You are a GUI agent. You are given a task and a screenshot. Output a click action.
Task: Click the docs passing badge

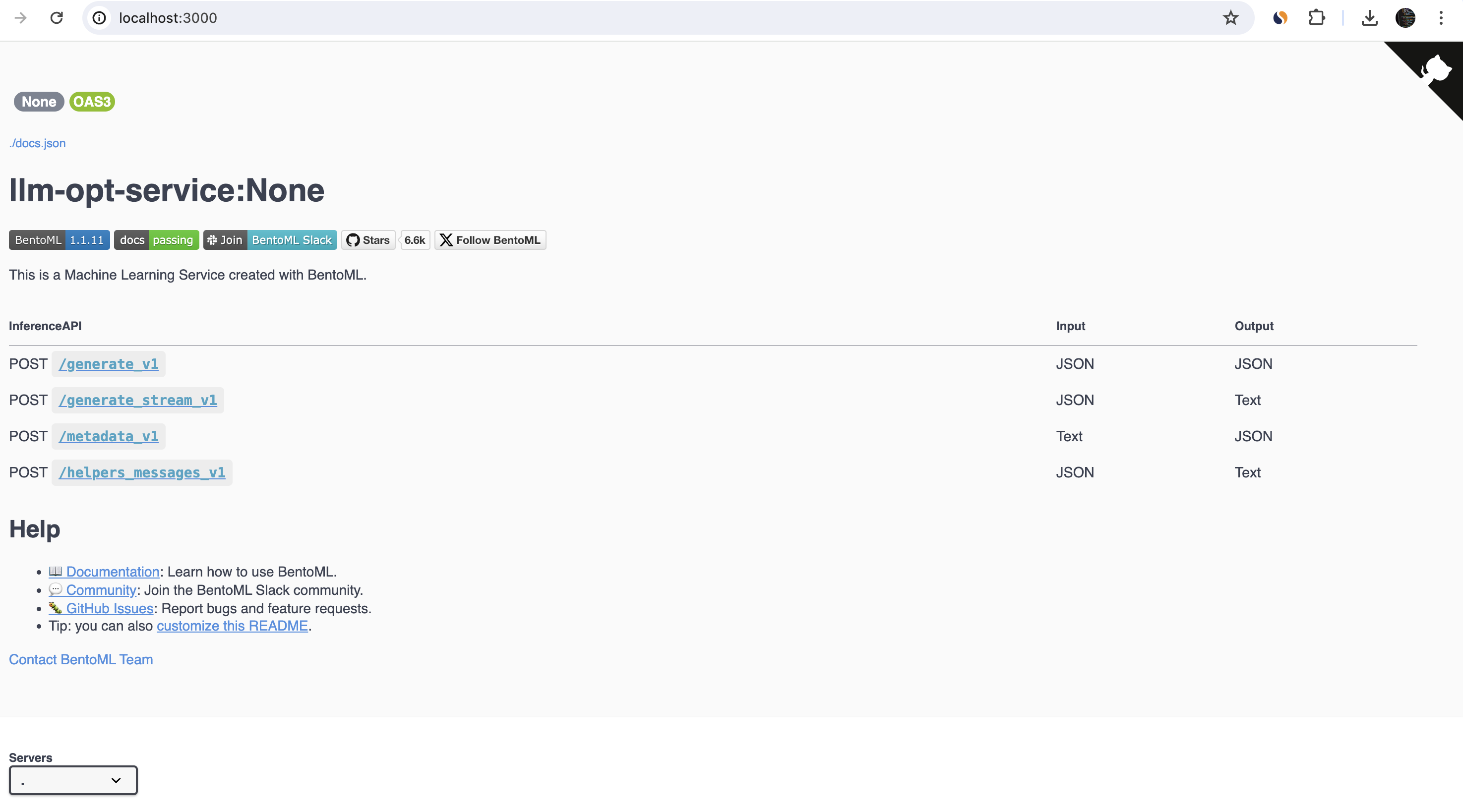(x=156, y=239)
